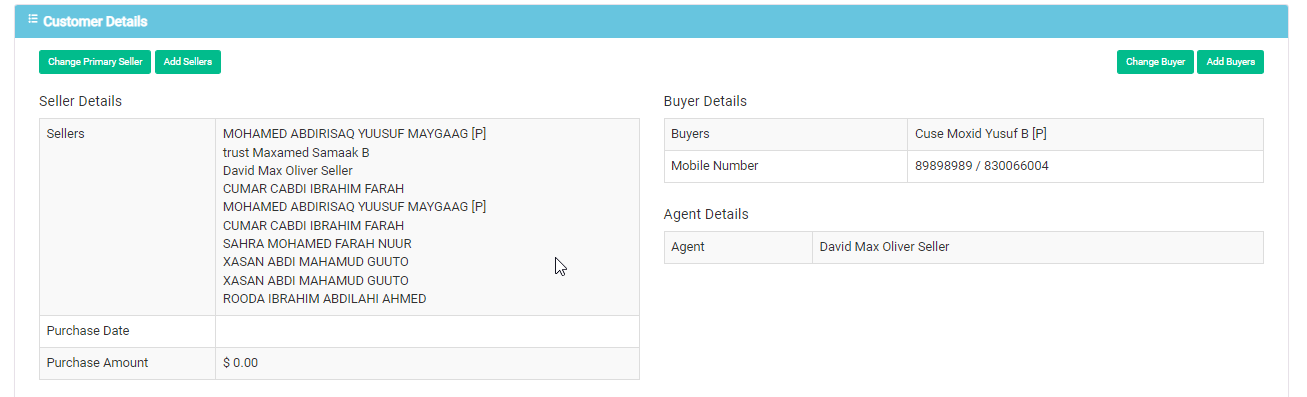Click ROODA IBRAHIM ABDILAHI AHMED seller entry
This screenshot has width=1307, height=397.
click(x=324, y=299)
